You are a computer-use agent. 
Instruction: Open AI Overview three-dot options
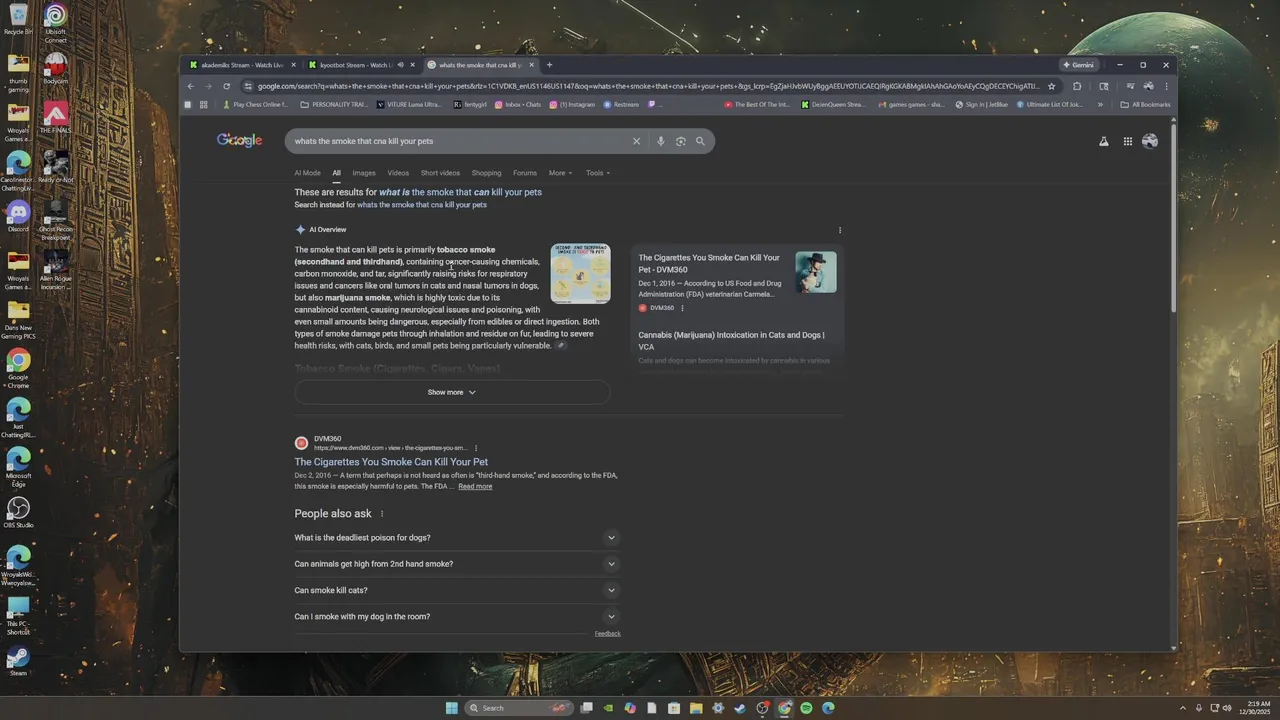click(x=840, y=230)
